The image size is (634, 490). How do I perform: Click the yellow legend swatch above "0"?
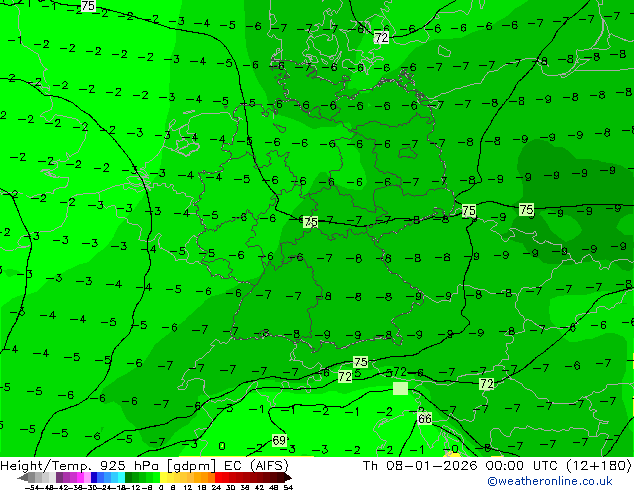point(163,477)
